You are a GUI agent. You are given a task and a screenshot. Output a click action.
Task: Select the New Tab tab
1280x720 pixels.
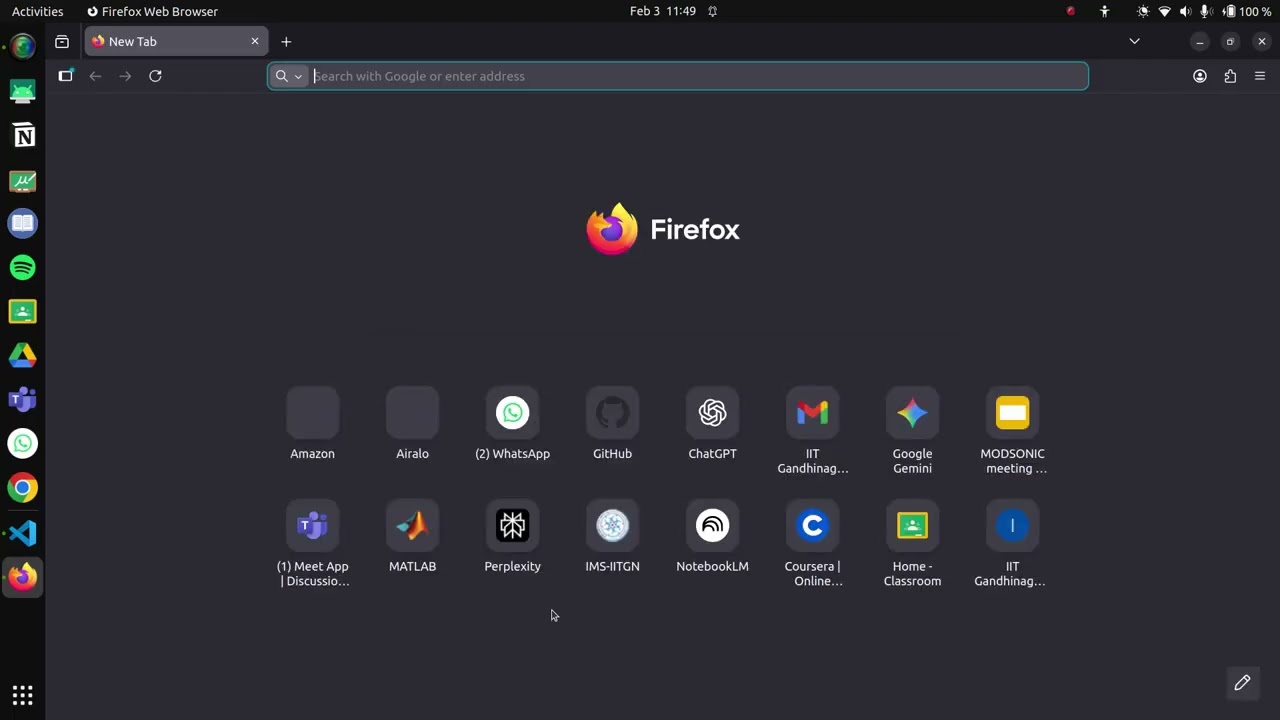pos(175,42)
